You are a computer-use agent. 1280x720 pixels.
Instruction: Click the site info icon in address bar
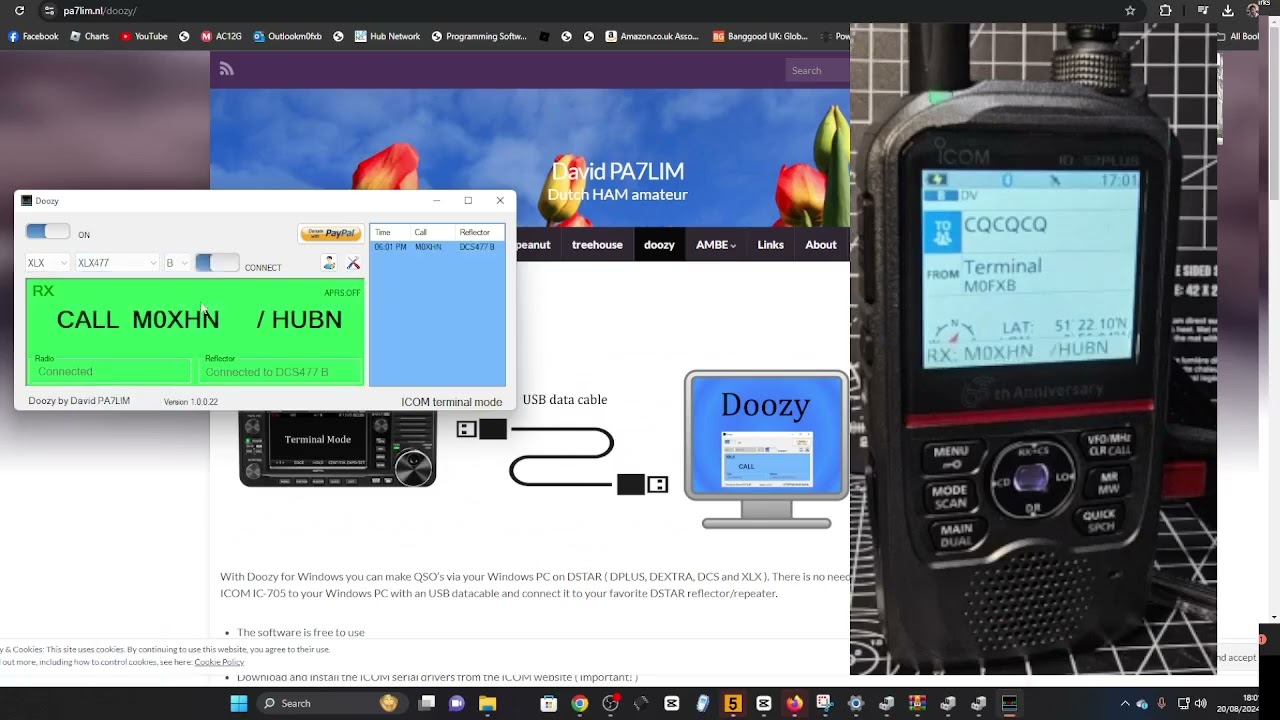click(49, 10)
